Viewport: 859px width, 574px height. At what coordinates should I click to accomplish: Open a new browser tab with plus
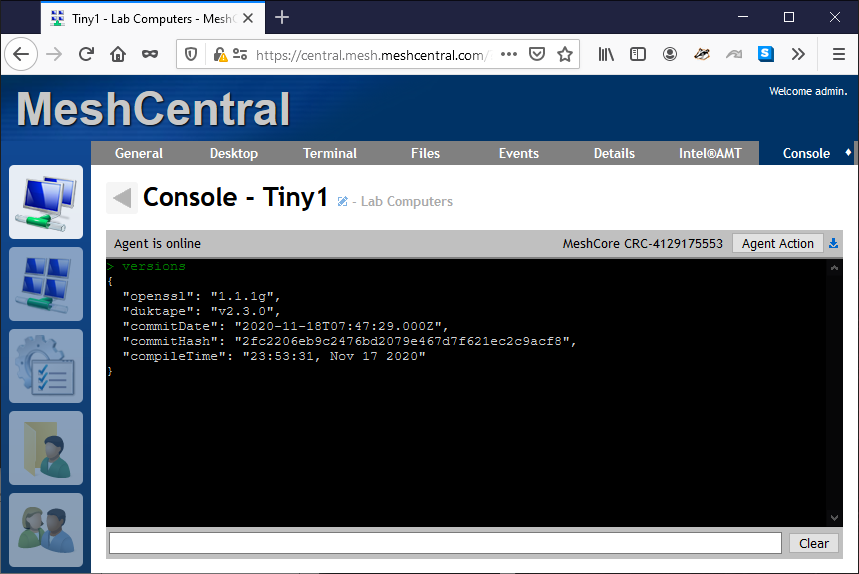pos(282,18)
